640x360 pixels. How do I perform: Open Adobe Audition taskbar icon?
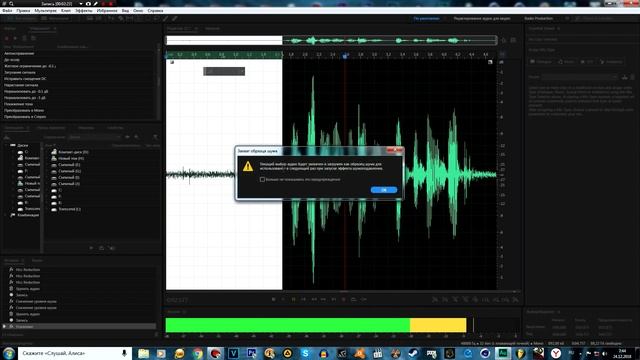pos(503,353)
